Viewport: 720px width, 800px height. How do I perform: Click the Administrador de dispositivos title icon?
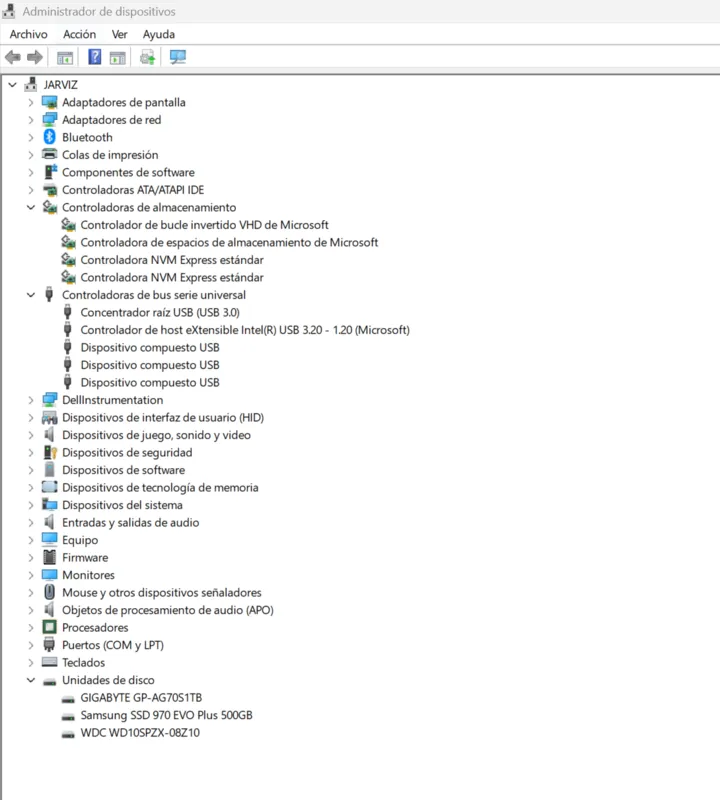point(9,11)
